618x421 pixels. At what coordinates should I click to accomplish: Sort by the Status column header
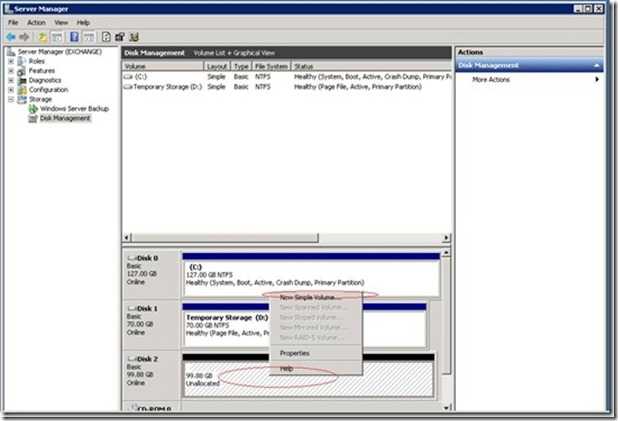pyautogui.click(x=371, y=66)
